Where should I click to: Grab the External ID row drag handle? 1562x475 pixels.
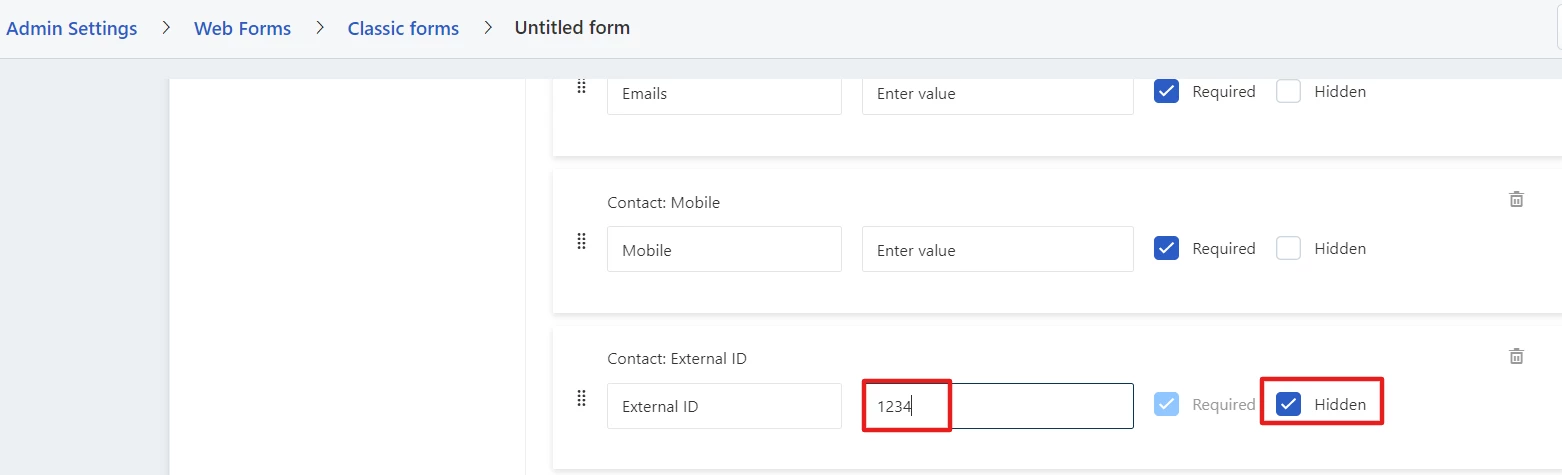click(x=581, y=398)
